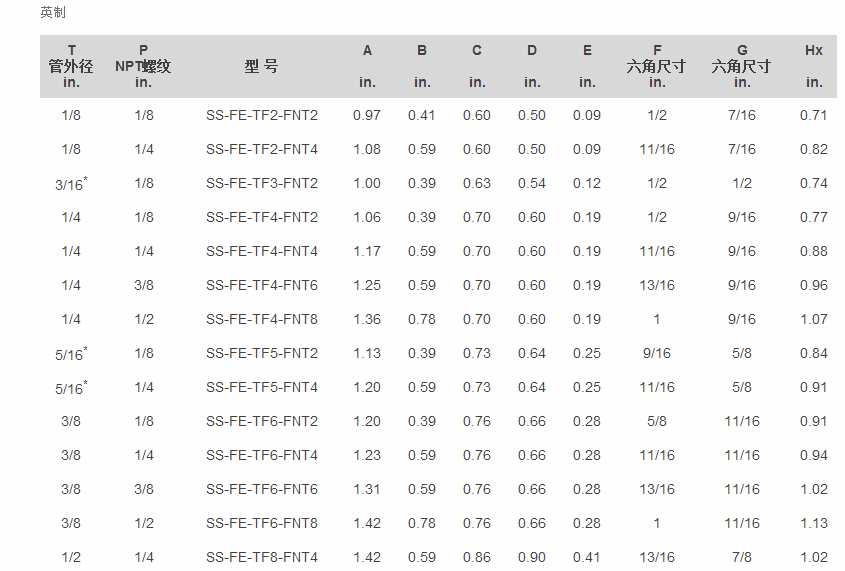Choose SS-FE-TF6-FNT4 from the list

[x=261, y=455]
